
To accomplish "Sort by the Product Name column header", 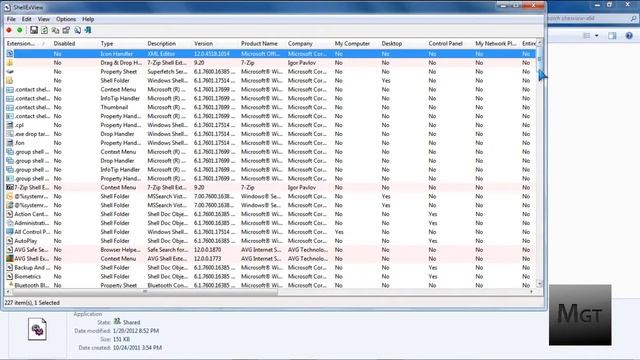I will (262, 43).
